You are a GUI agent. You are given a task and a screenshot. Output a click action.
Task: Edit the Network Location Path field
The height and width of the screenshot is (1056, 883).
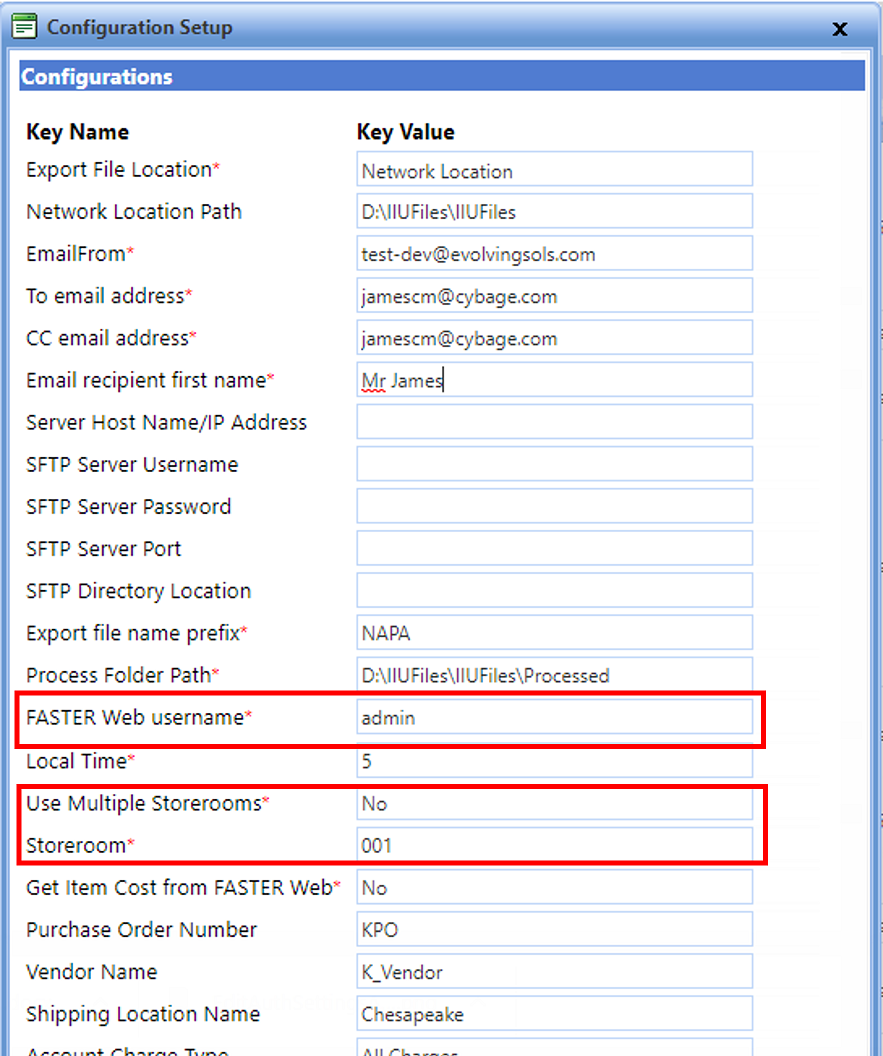point(554,211)
